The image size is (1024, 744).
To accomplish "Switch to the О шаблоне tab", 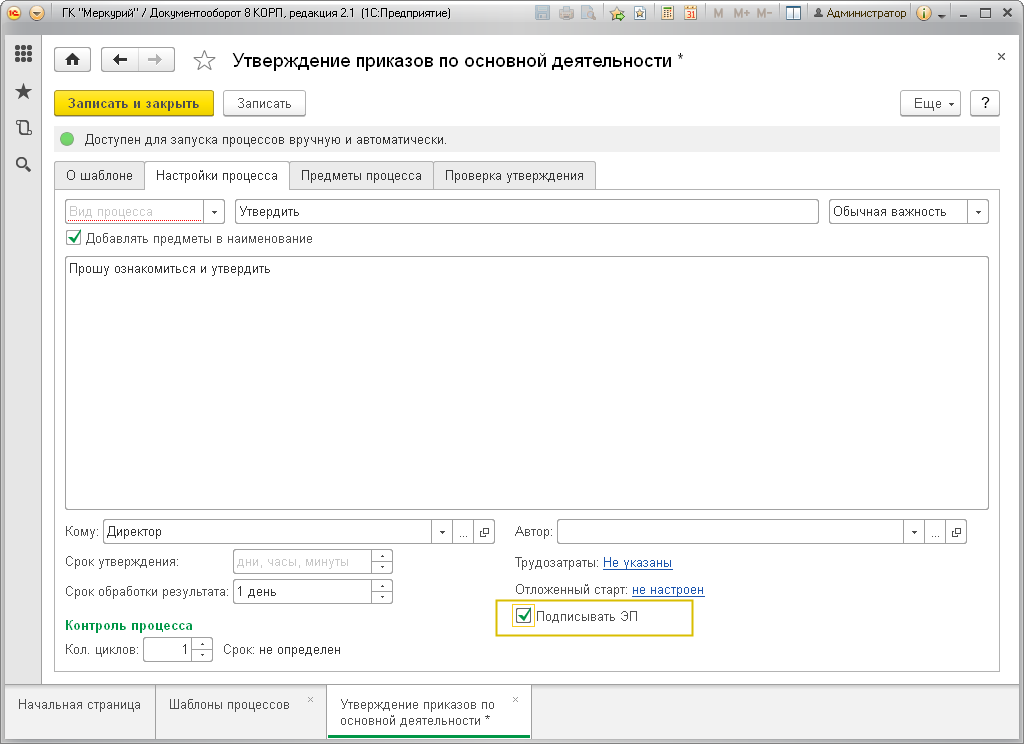I will click(99, 176).
